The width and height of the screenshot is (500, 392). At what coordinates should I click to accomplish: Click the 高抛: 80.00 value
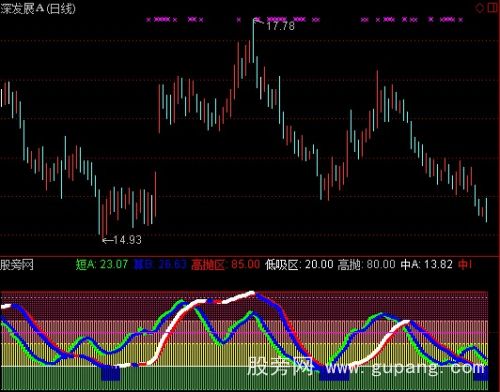coord(367,264)
